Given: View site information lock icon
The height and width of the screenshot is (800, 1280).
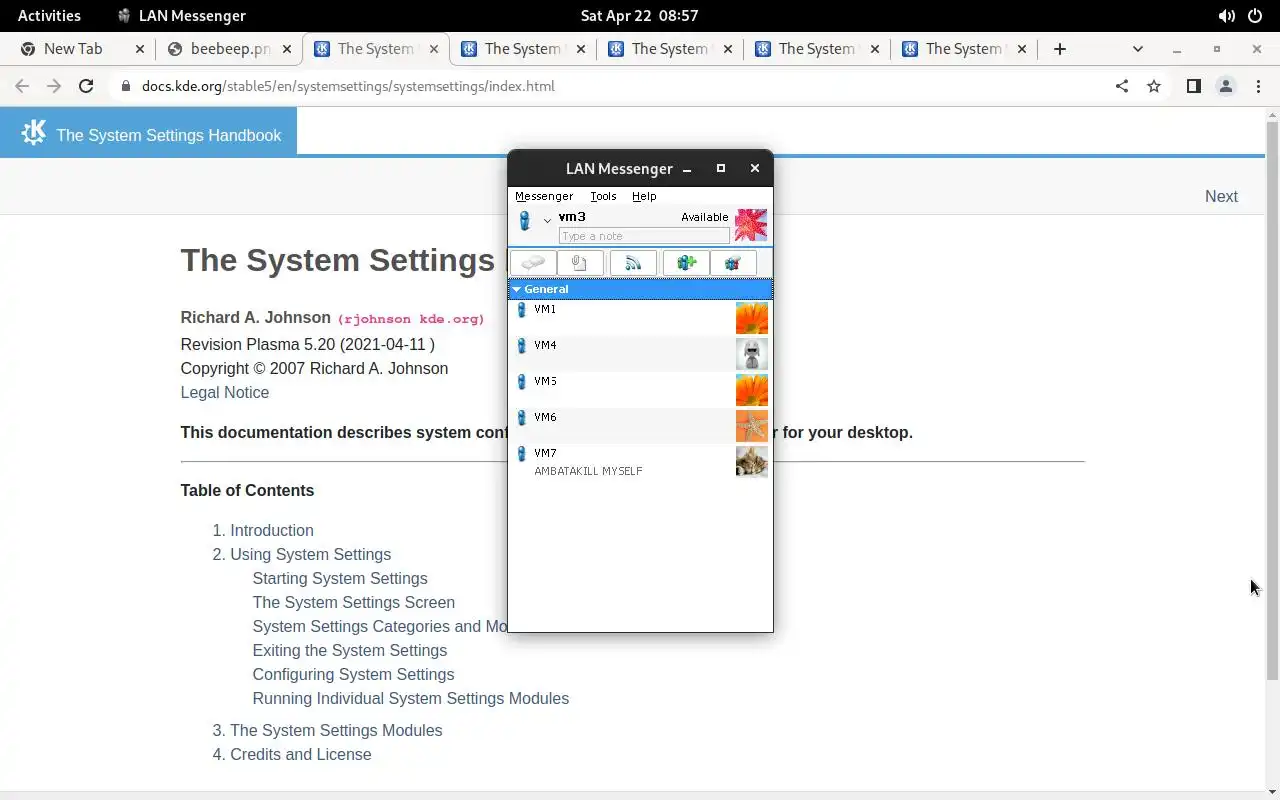Looking at the screenshot, I should coord(125,86).
